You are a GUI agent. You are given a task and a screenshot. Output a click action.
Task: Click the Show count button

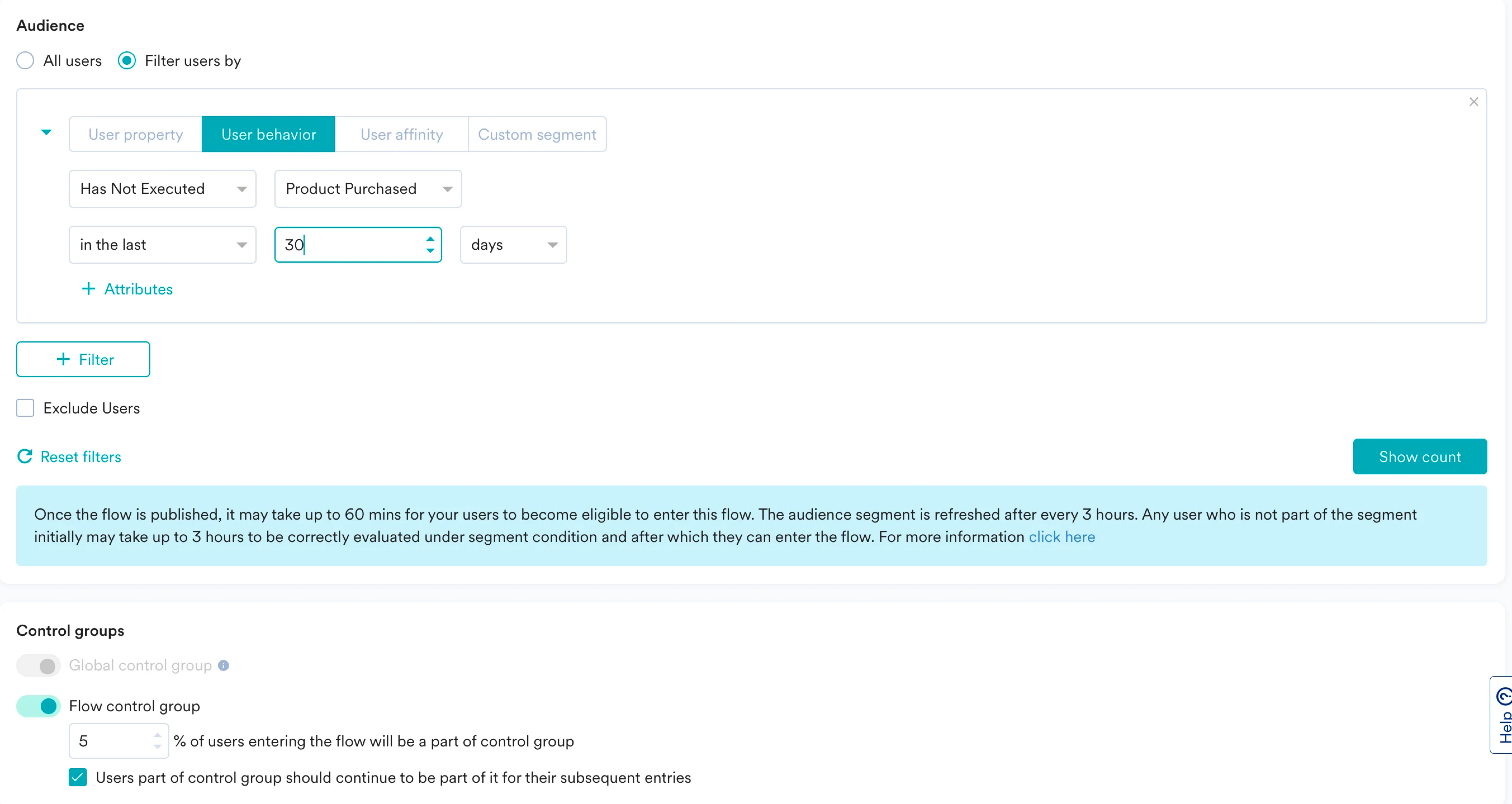pyautogui.click(x=1419, y=456)
